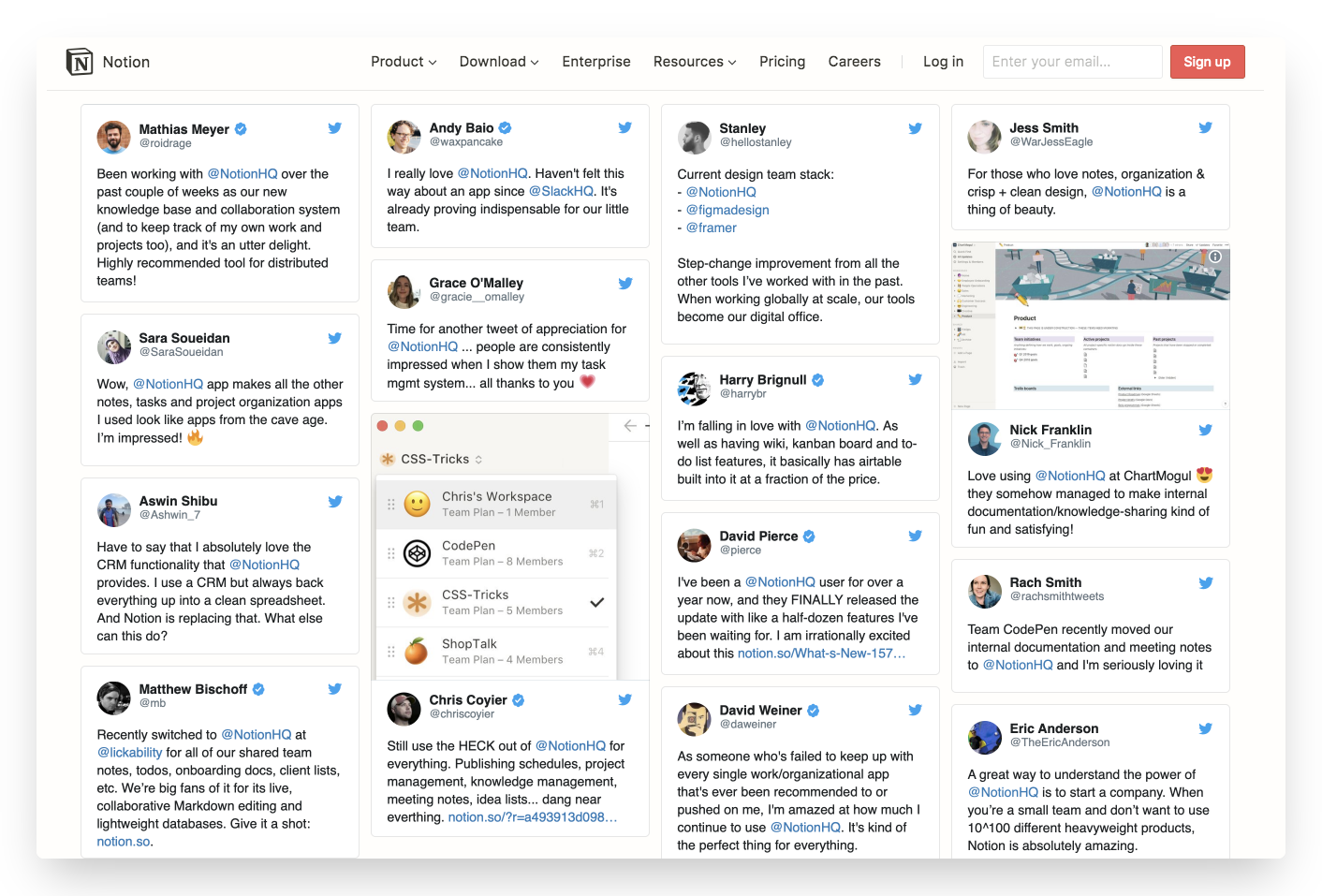Open Twitter bird on Chris Coyier's tweet
1322x896 pixels.
point(624,699)
